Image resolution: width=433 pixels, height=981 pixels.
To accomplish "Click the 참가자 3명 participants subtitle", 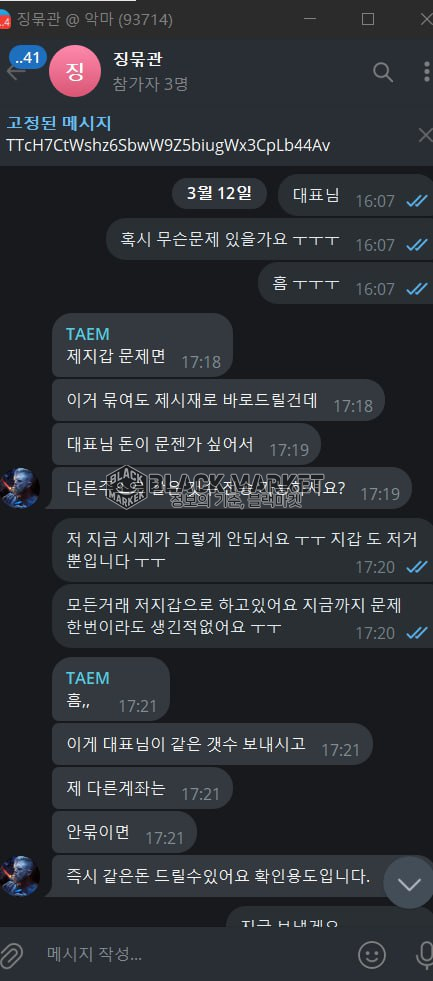I will (x=150, y=84).
